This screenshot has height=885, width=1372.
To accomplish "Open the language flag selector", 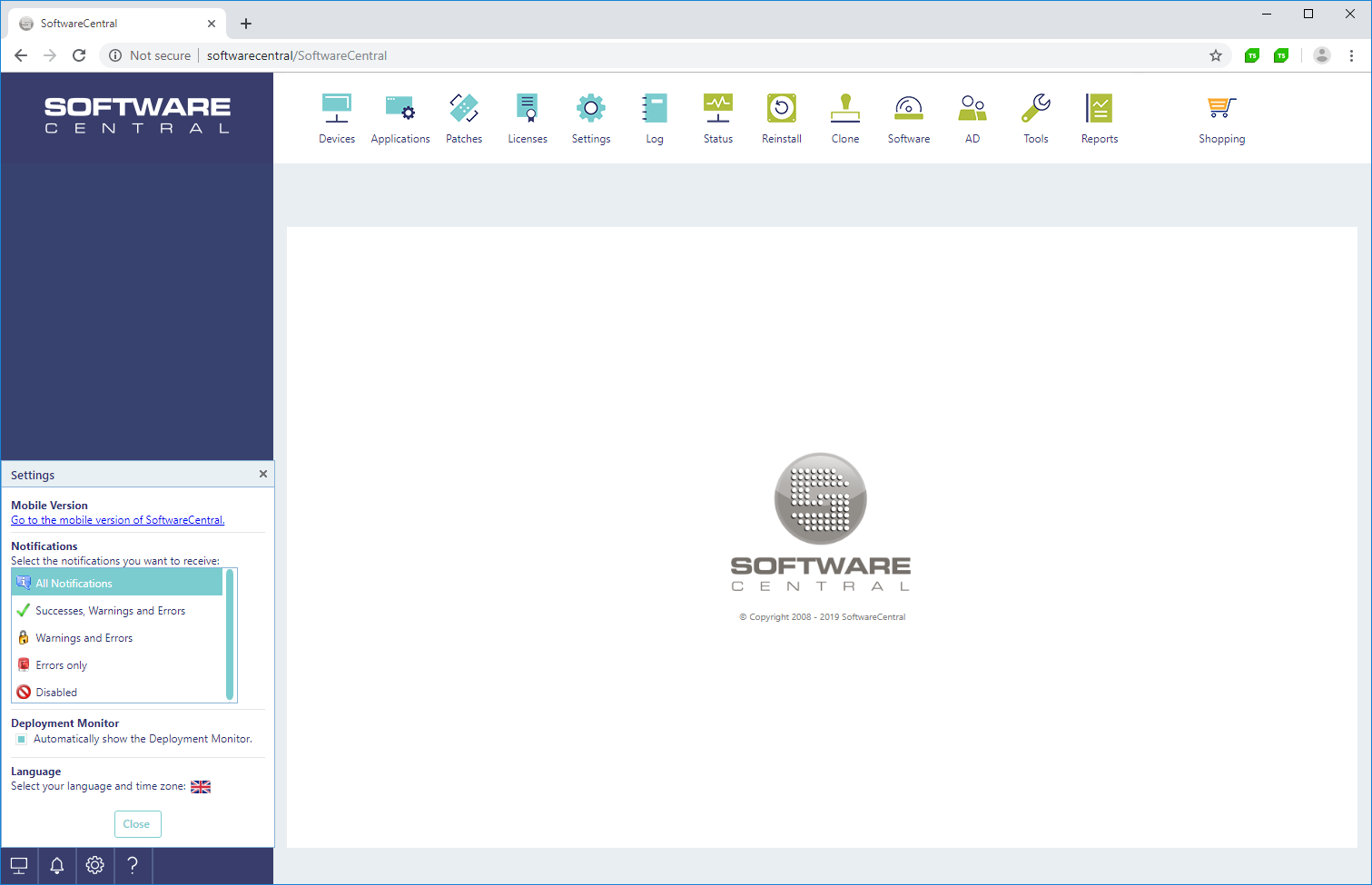I will click(201, 787).
